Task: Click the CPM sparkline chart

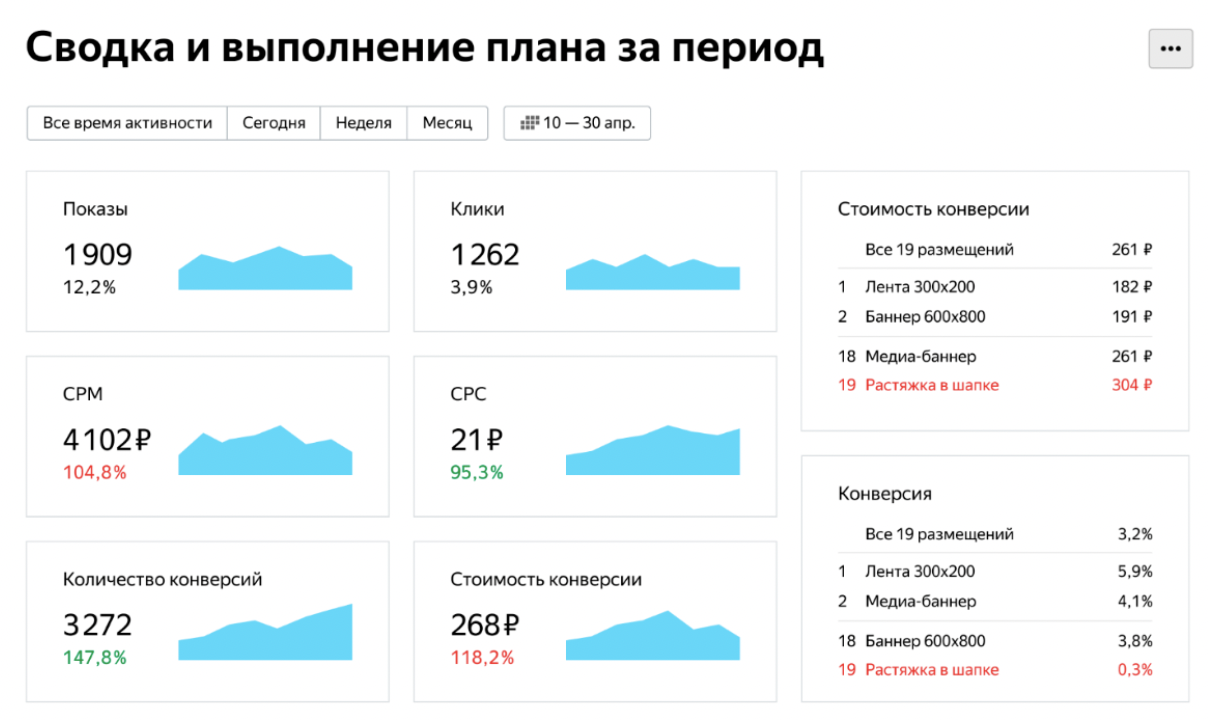Action: click(x=265, y=450)
